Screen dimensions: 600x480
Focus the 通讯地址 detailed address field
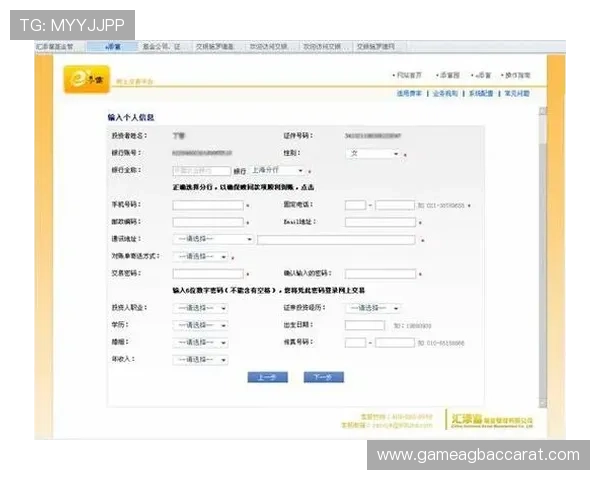336,240
